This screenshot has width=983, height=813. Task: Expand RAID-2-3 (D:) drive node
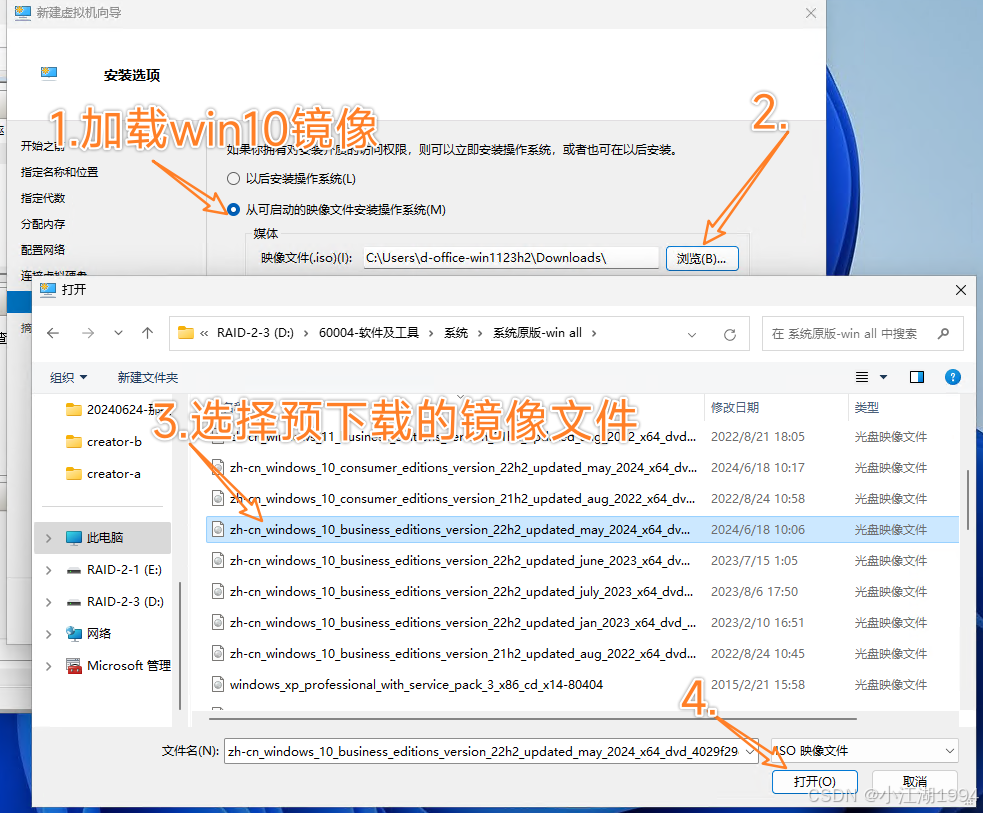pos(49,602)
